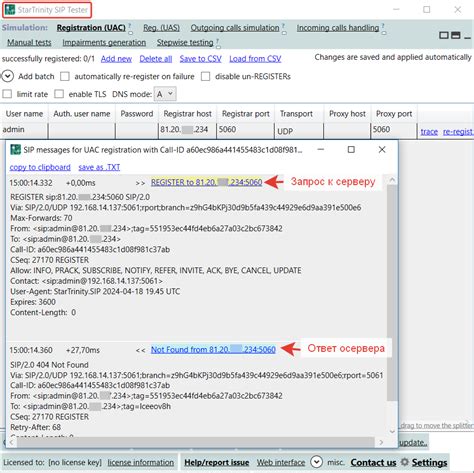
Task: Click the help question mark beside Registration (UAC)
Action: [x=130, y=26]
